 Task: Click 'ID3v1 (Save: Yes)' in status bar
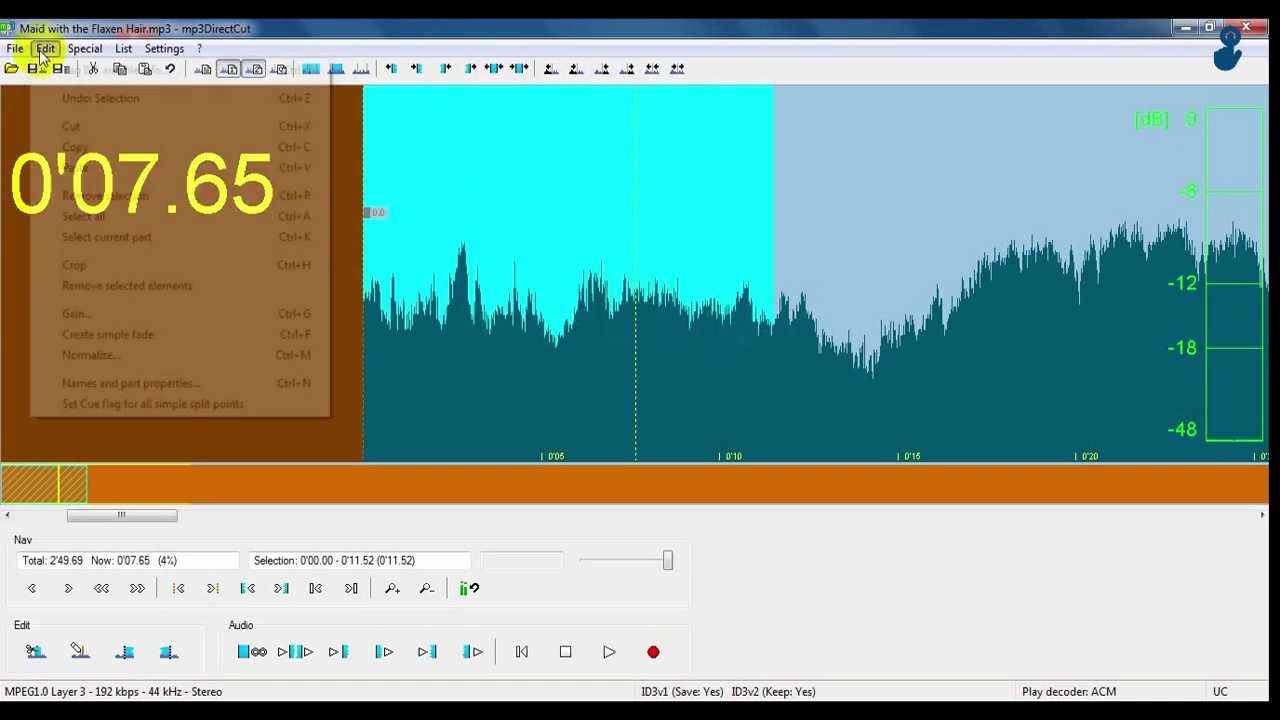[x=682, y=692]
